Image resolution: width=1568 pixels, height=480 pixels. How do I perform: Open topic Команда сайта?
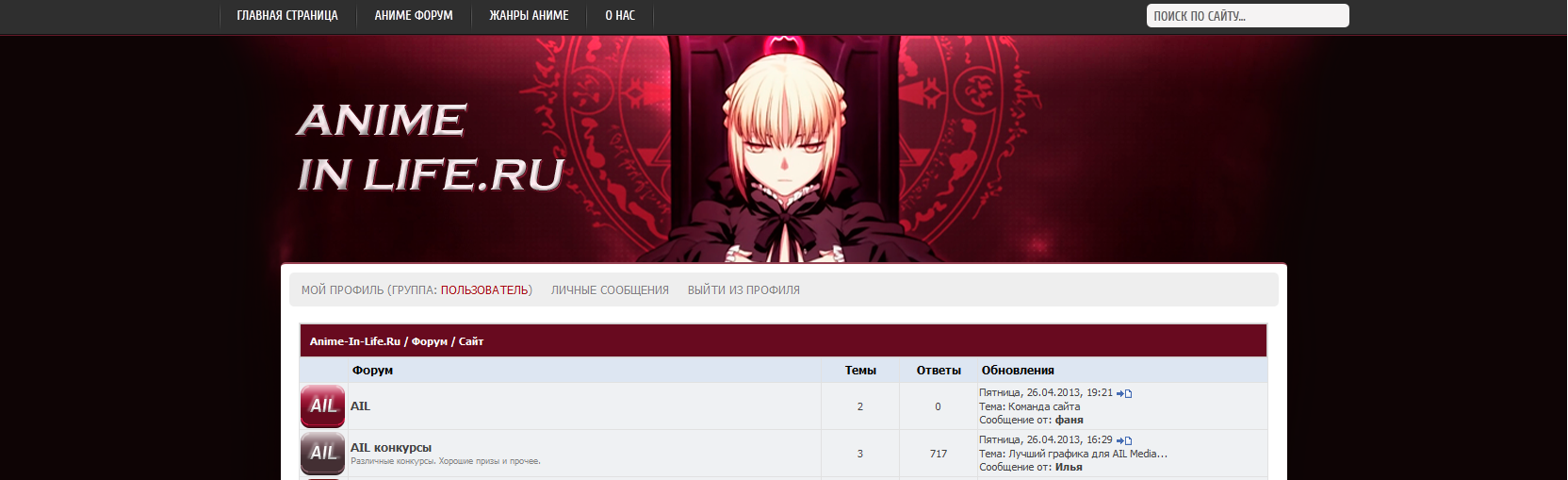pos(1044,406)
